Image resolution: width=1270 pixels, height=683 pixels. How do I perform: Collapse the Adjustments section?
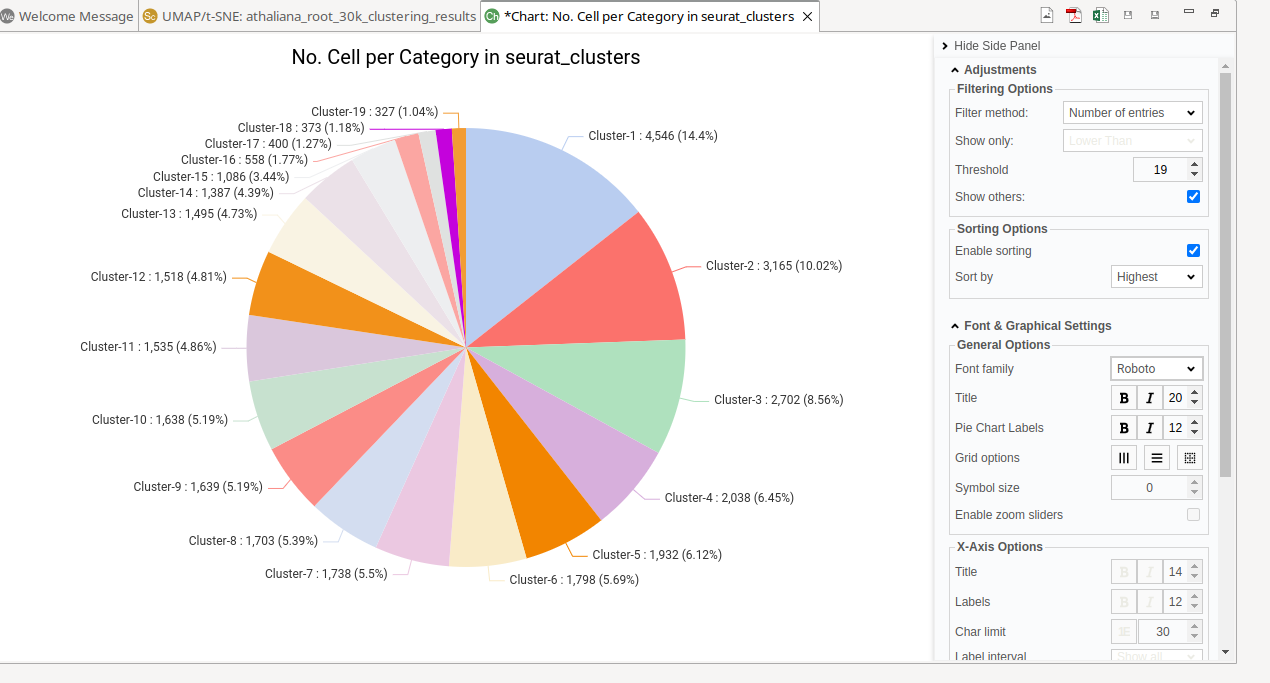tap(999, 70)
